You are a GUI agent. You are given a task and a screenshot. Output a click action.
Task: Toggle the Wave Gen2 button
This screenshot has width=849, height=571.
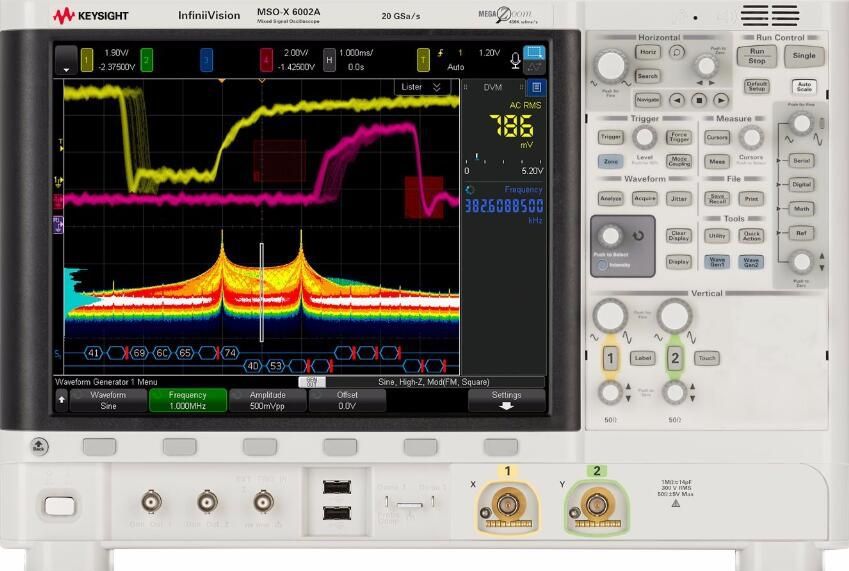click(751, 262)
